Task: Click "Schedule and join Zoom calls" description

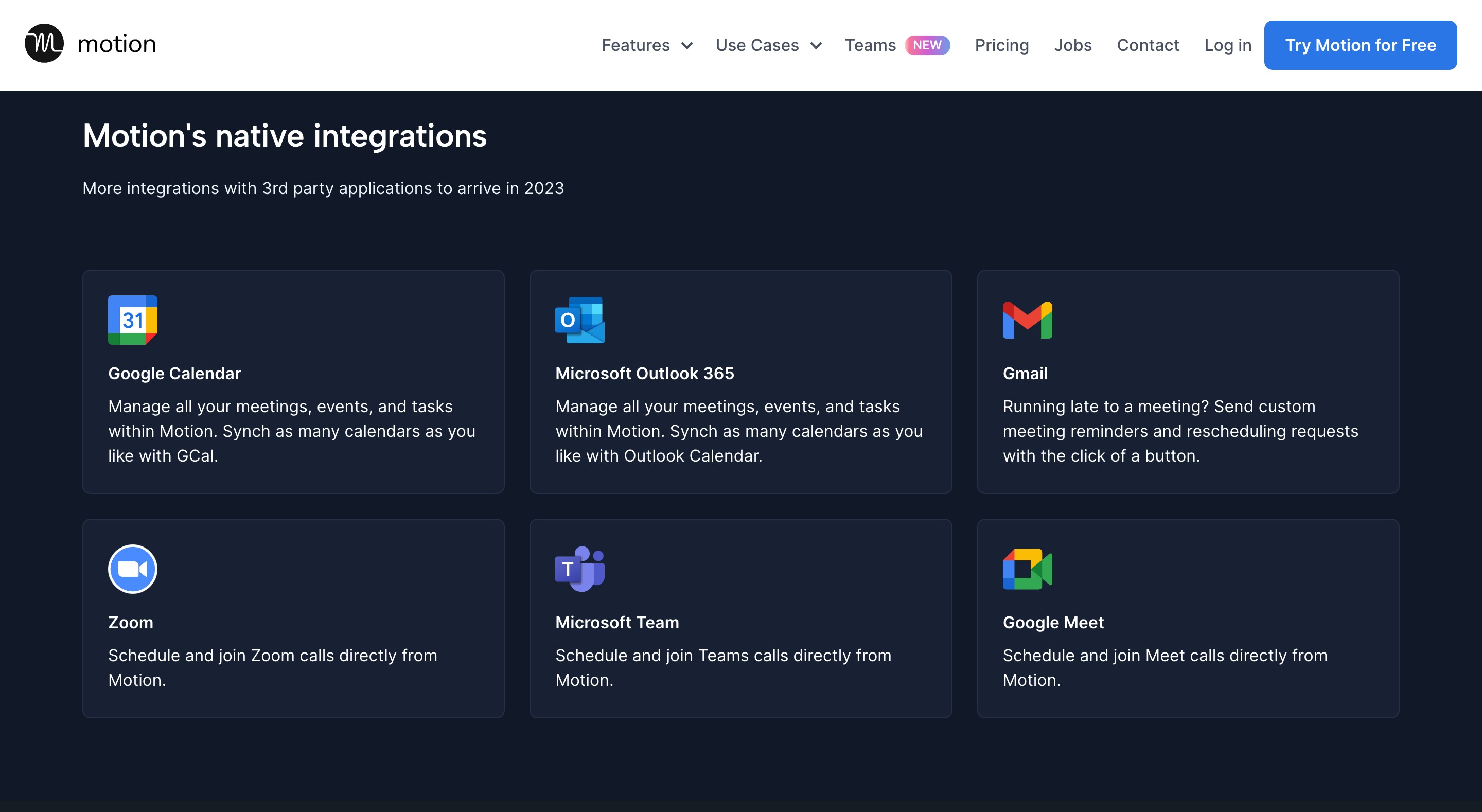Action: [x=273, y=667]
